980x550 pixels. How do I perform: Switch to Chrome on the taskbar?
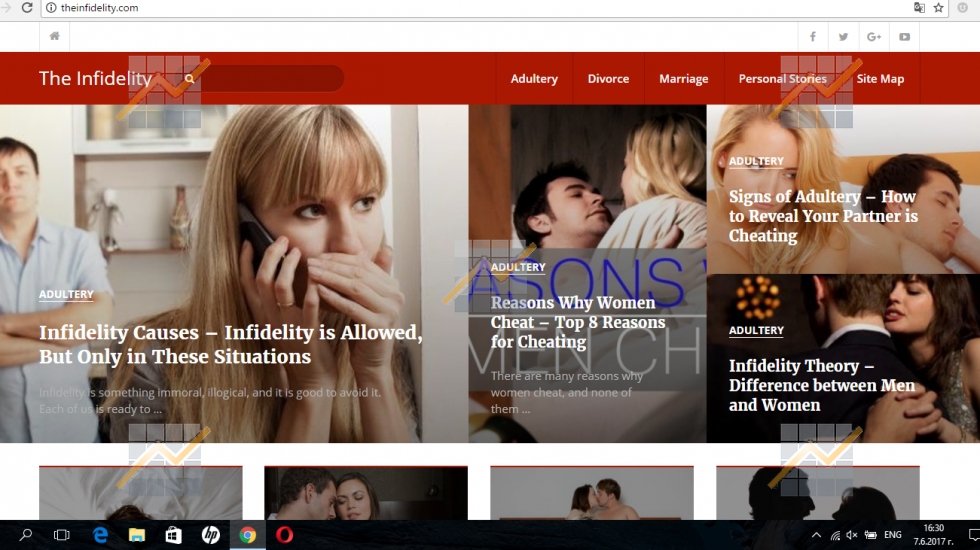tap(248, 535)
